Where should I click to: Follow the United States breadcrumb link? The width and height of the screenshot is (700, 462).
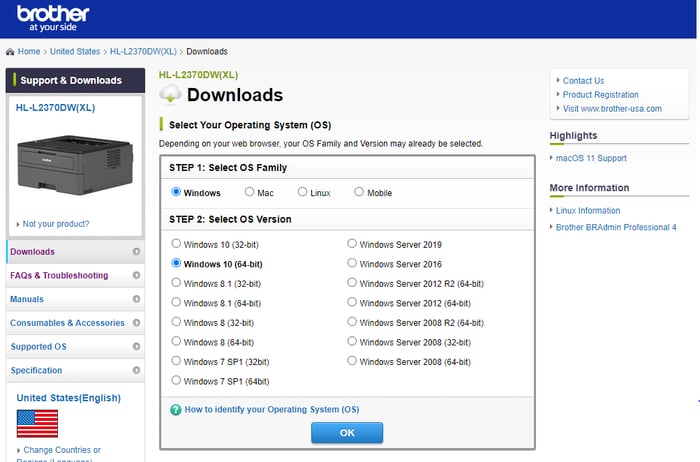tap(75, 51)
